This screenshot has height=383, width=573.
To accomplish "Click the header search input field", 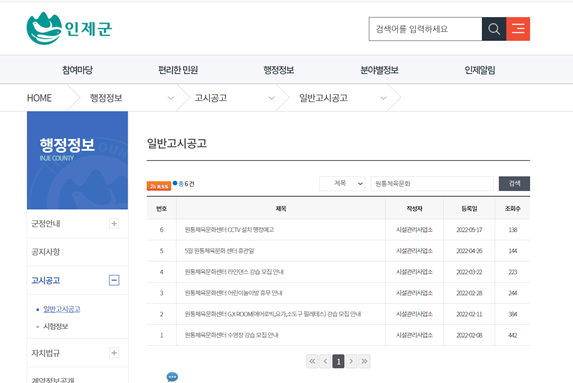I will point(425,29).
